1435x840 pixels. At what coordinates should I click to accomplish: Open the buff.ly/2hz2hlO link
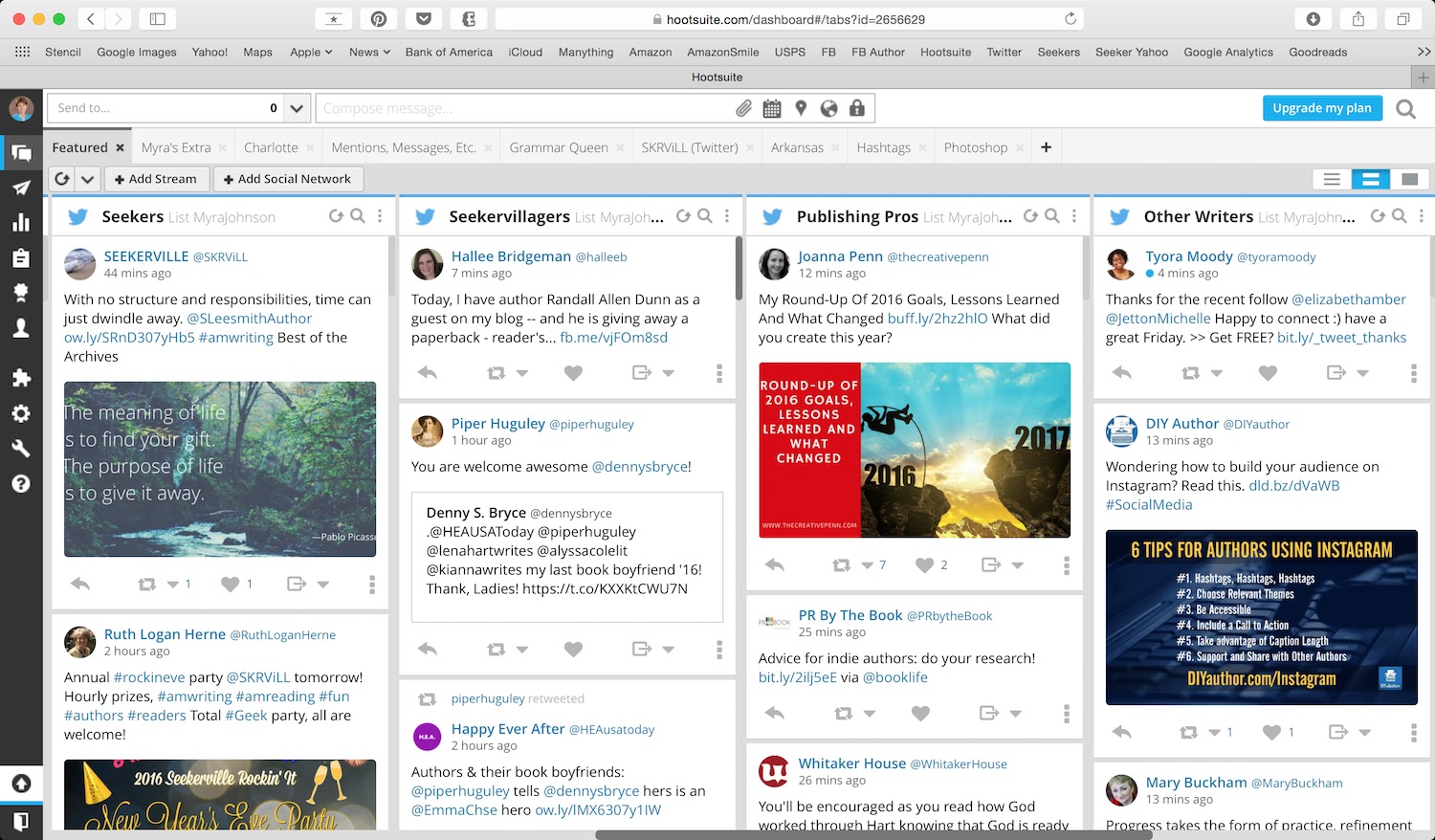[937, 319]
